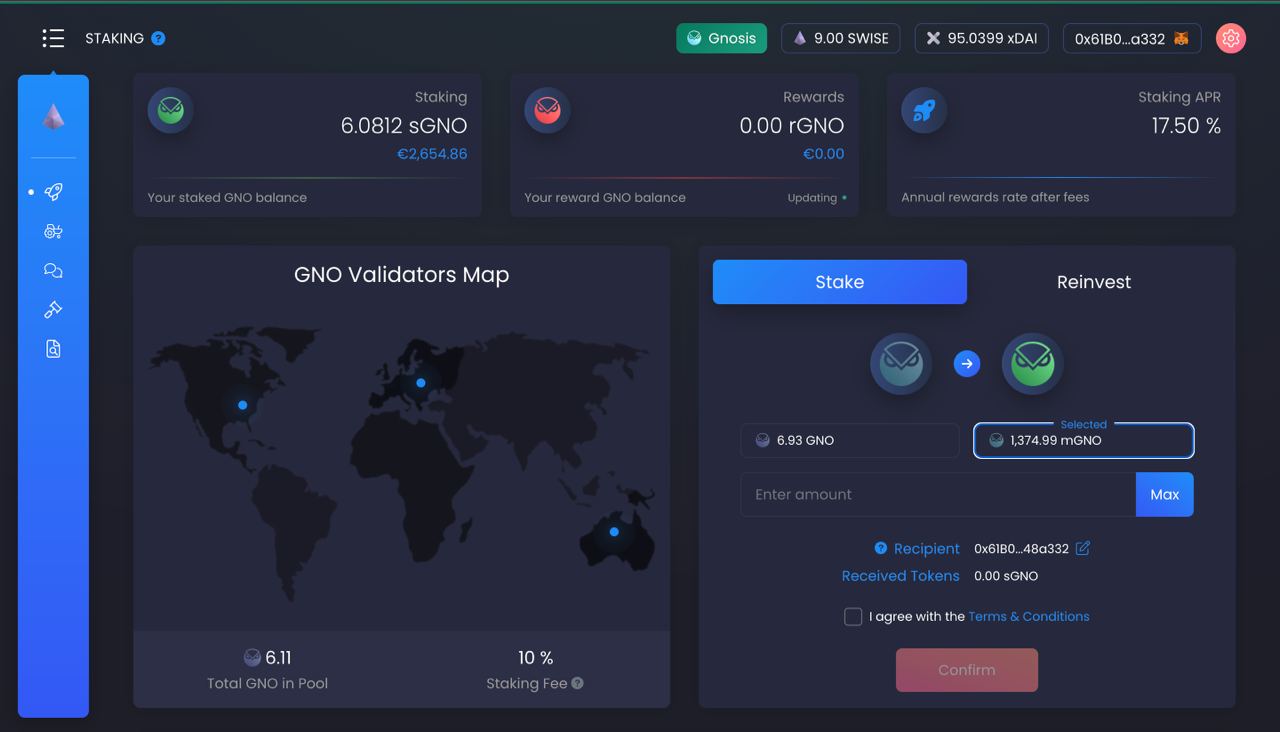This screenshot has width=1280, height=732.
Task: Open the Terms & Conditions link
Action: click(1029, 616)
